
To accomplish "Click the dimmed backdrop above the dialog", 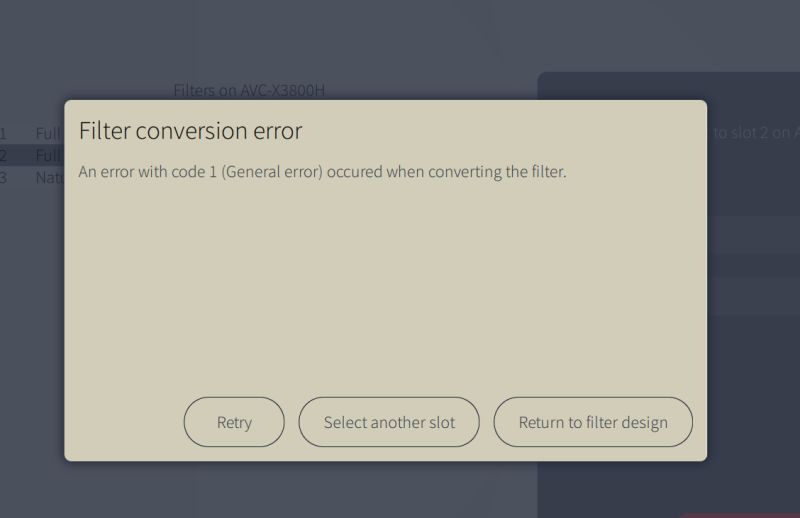I will 400,40.
